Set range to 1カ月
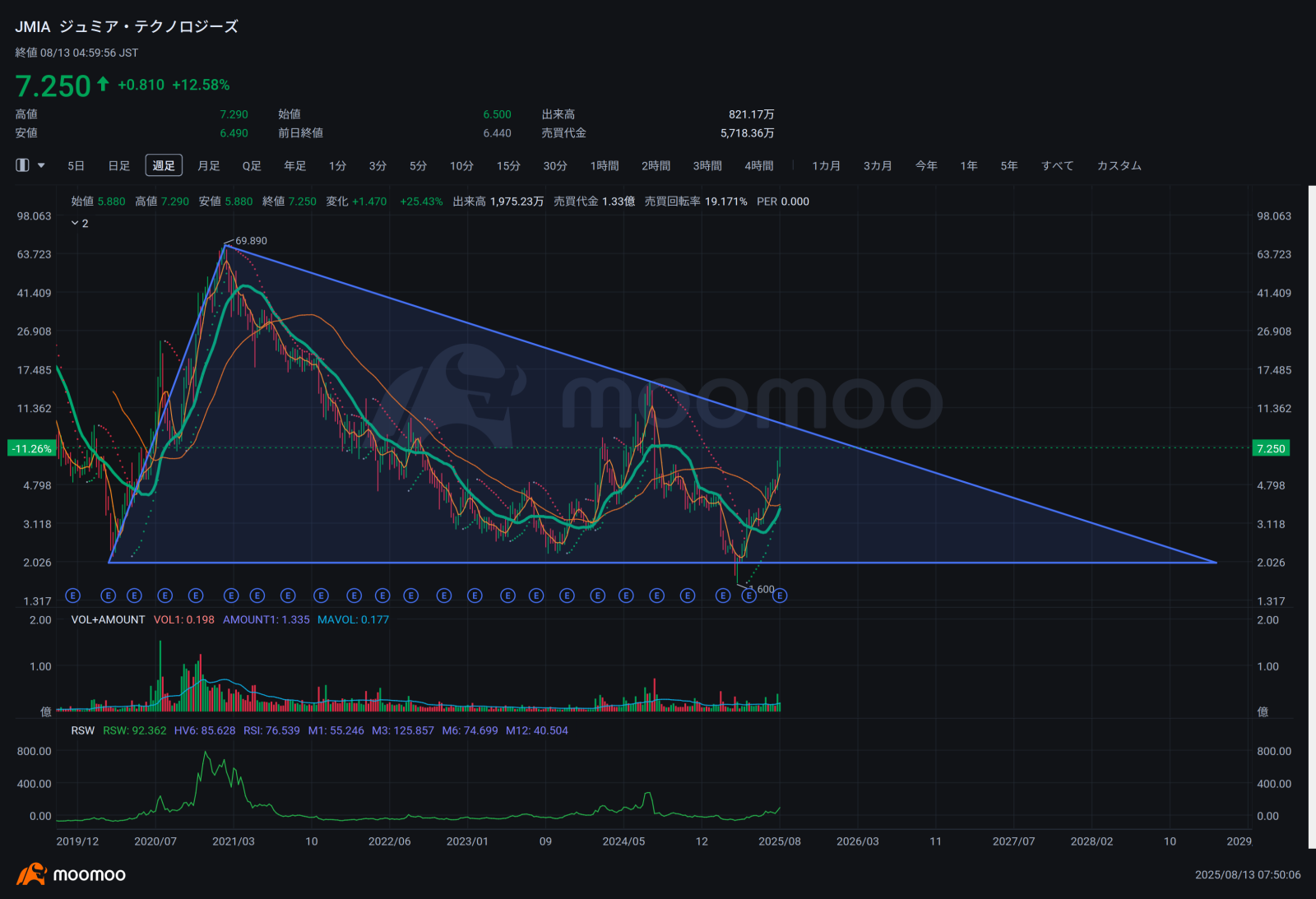 [826, 165]
